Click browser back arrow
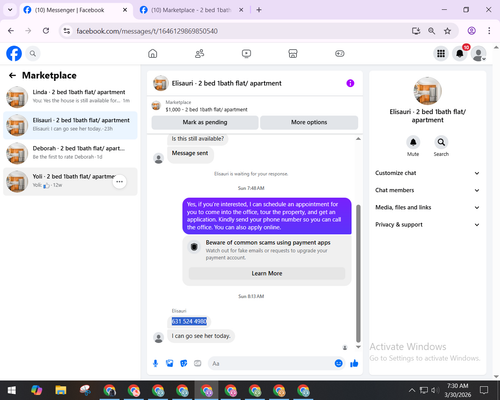500x400 pixels. [11, 31]
